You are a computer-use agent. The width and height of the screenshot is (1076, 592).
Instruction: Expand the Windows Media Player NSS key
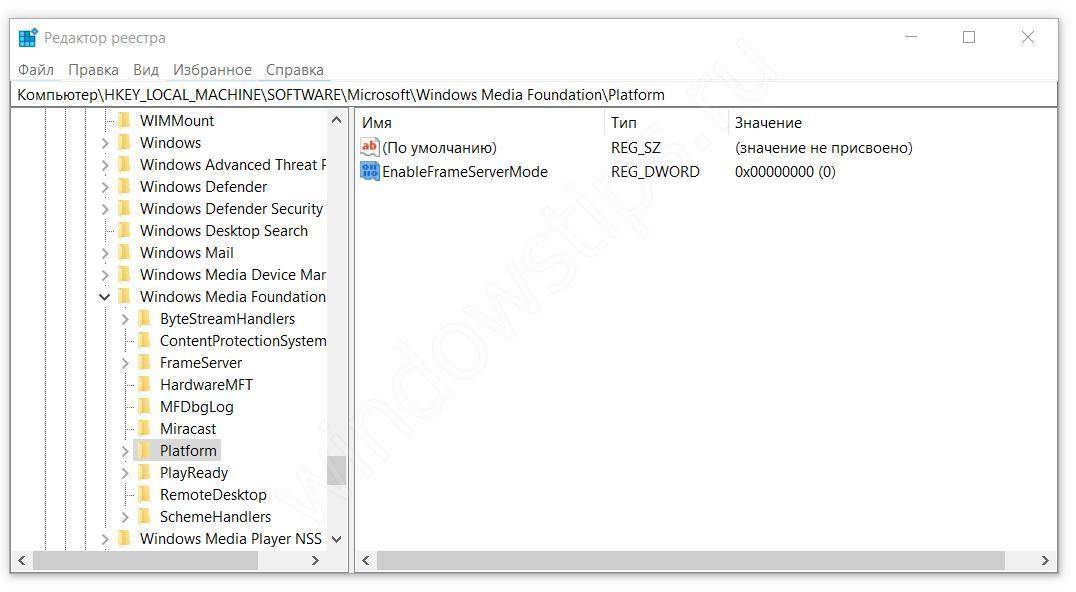pyautogui.click(x=105, y=539)
